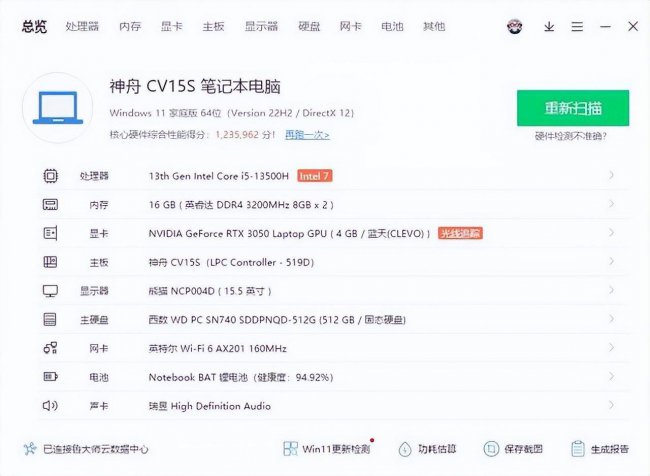Viewport: 650px width, 476px height.
Task: Select the High Definition Audio text
Action: [x=210, y=406]
